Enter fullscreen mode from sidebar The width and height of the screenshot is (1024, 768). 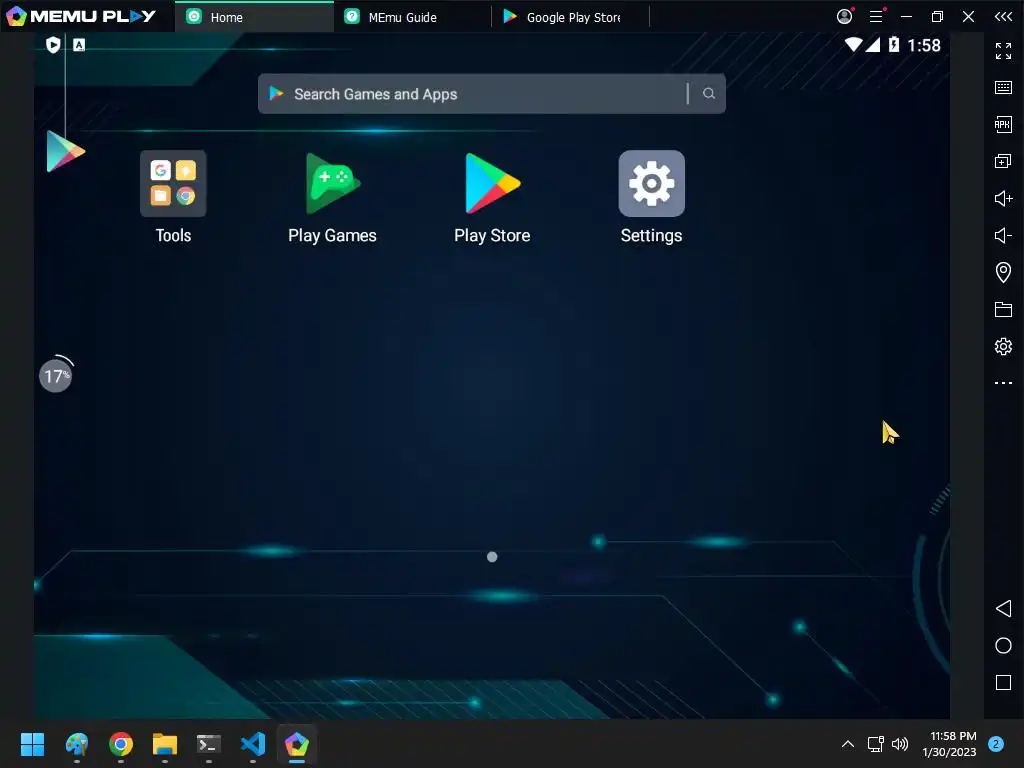click(1003, 50)
